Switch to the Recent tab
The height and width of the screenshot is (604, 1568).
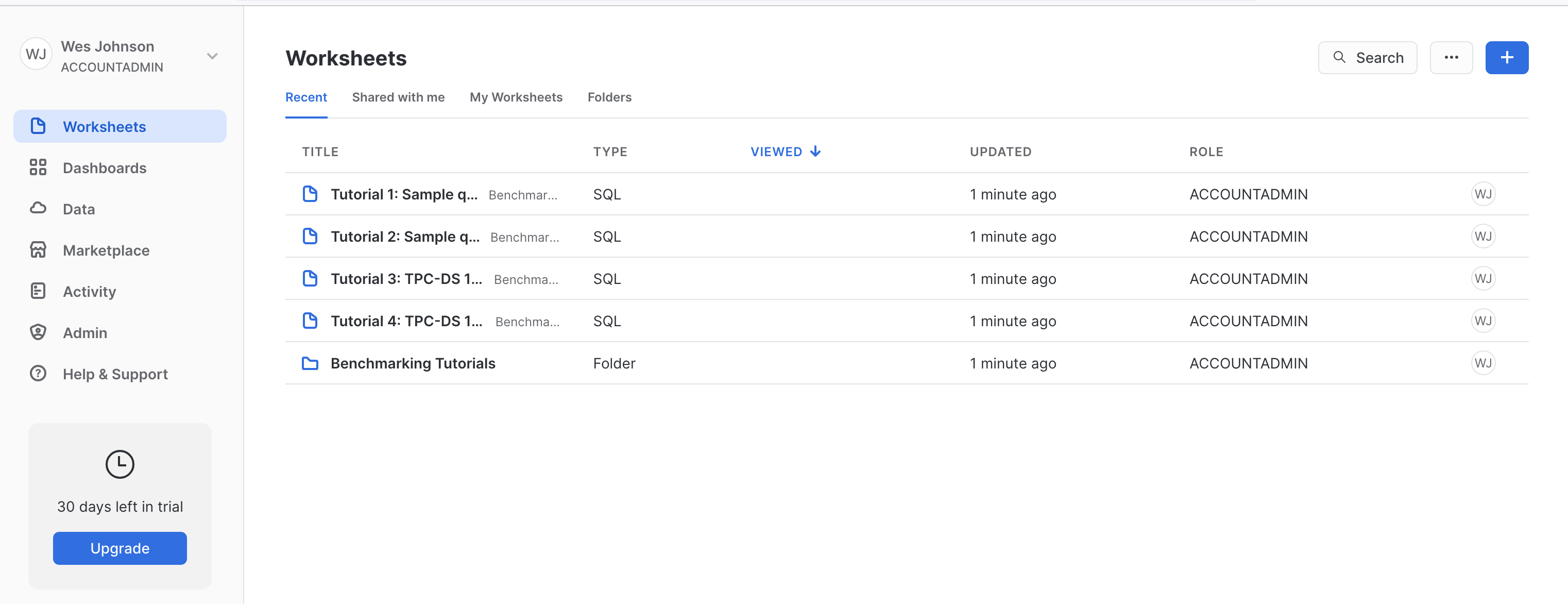(x=306, y=97)
